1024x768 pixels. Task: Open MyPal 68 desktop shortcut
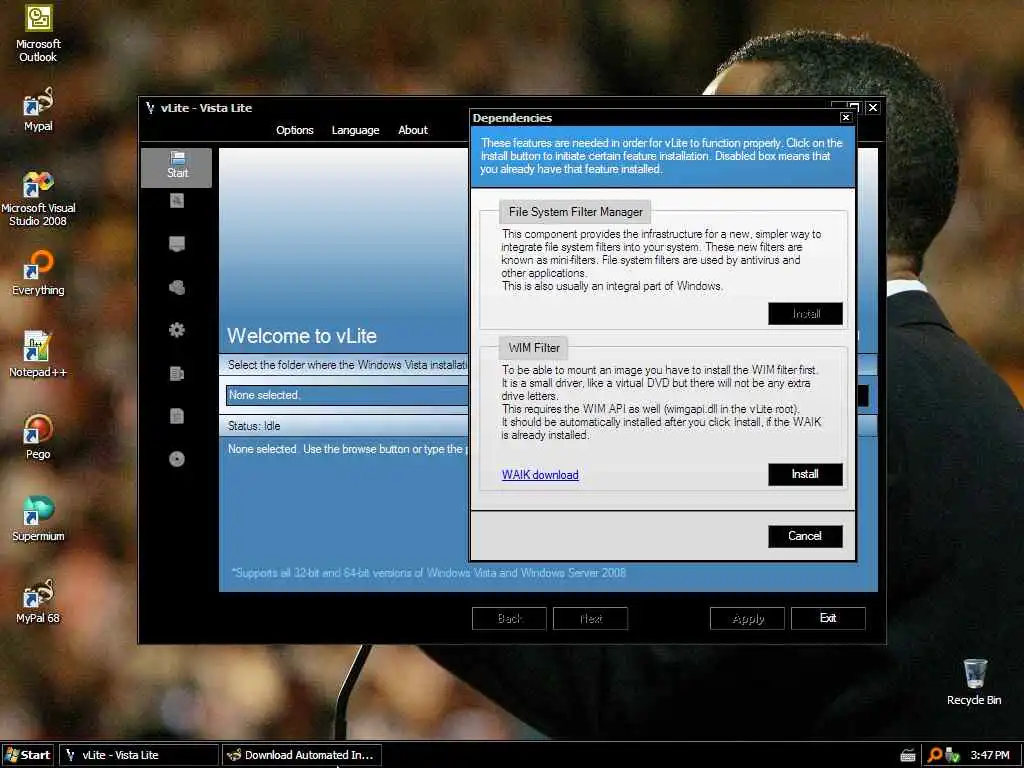pos(38,601)
